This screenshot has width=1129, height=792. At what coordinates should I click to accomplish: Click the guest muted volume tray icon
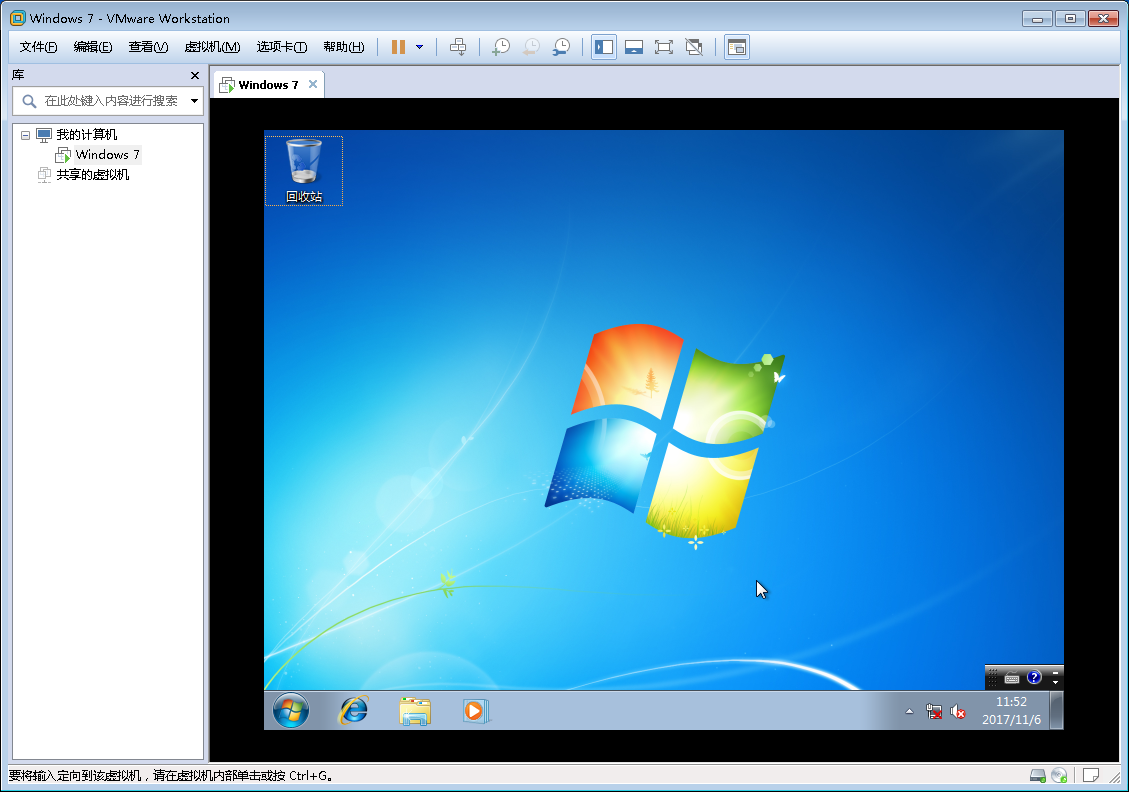tap(958, 711)
